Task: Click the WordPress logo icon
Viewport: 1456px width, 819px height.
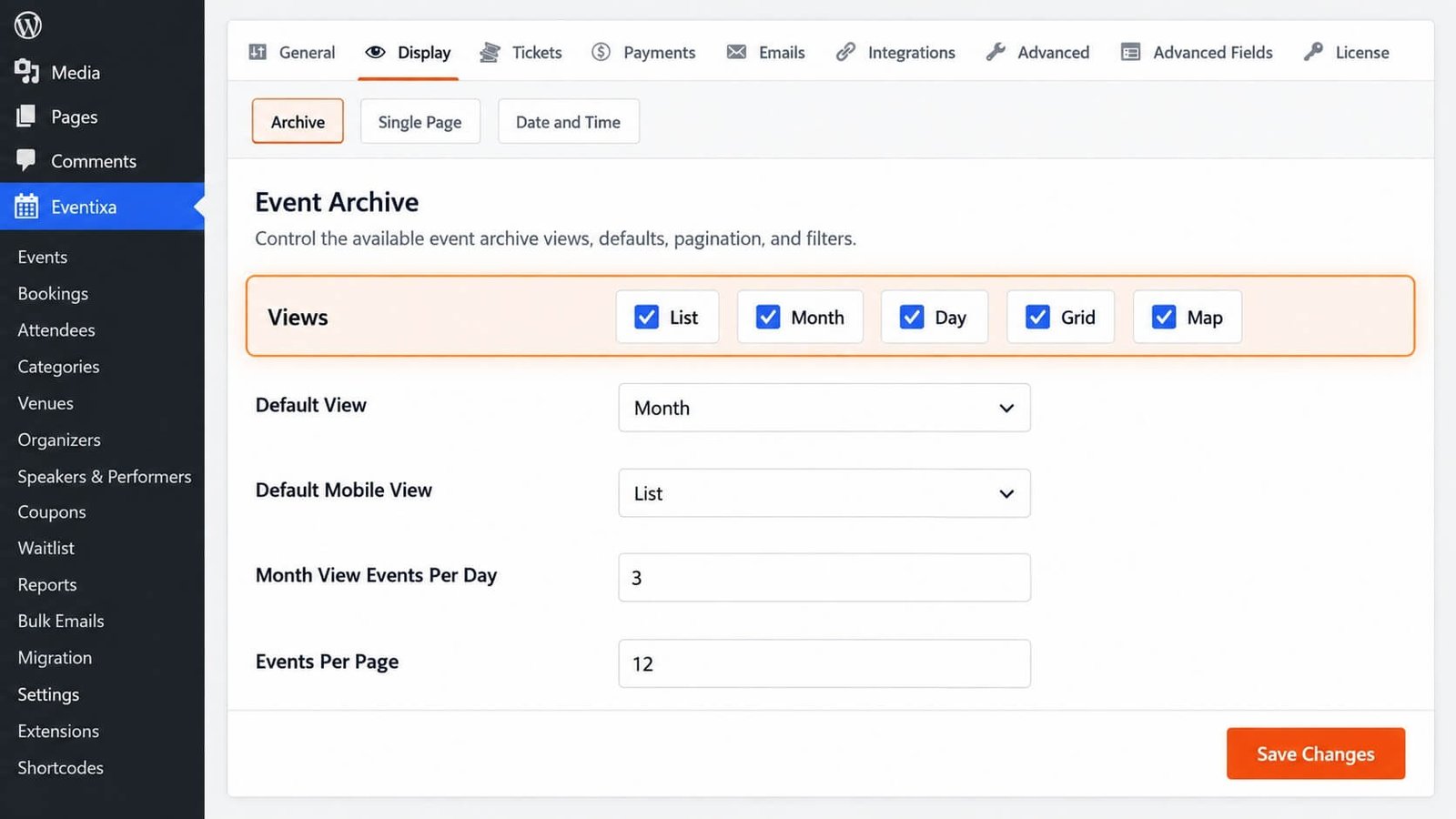Action: (28, 25)
